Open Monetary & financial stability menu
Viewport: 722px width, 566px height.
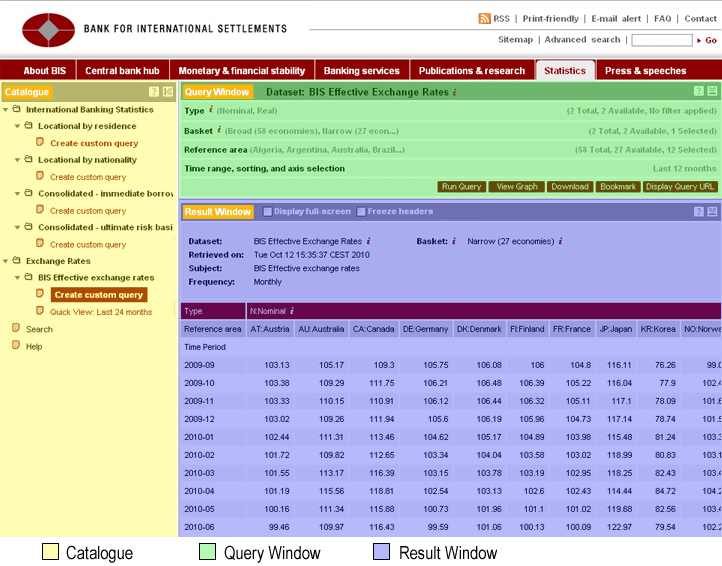[x=242, y=70]
